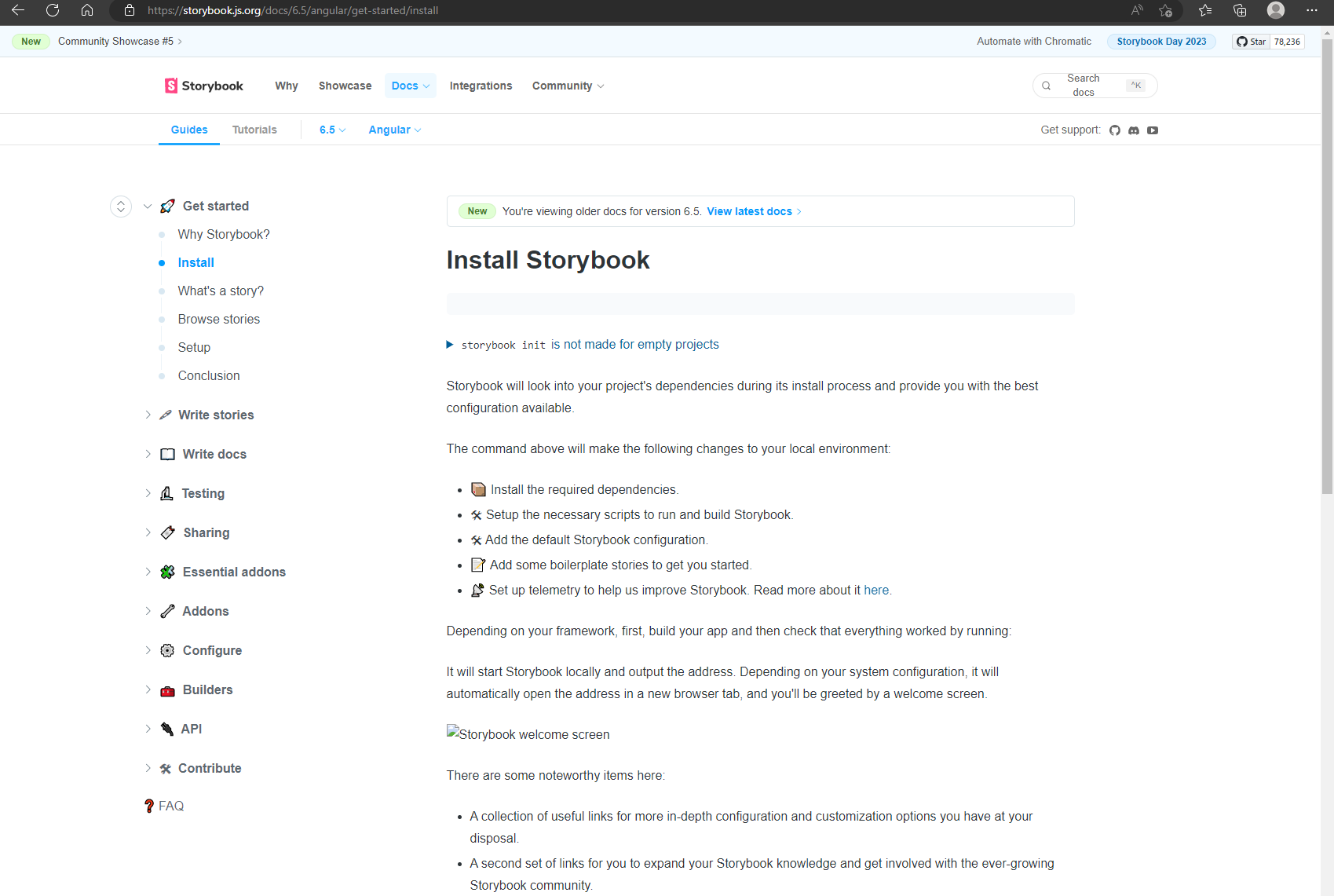
Task: Expand the Write stories section
Action: tap(217, 415)
